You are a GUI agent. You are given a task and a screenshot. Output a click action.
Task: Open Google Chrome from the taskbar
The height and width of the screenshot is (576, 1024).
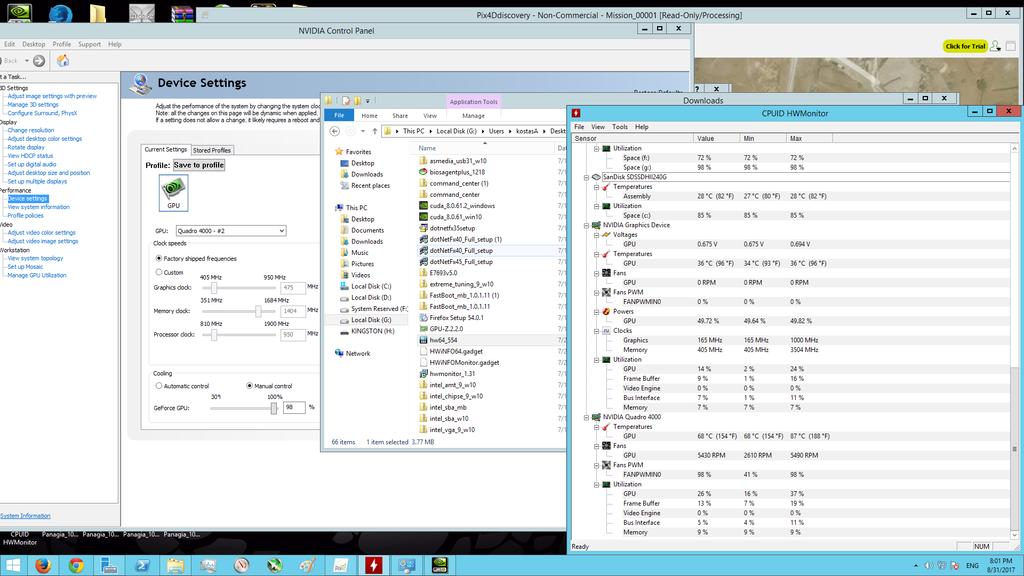click(x=76, y=565)
